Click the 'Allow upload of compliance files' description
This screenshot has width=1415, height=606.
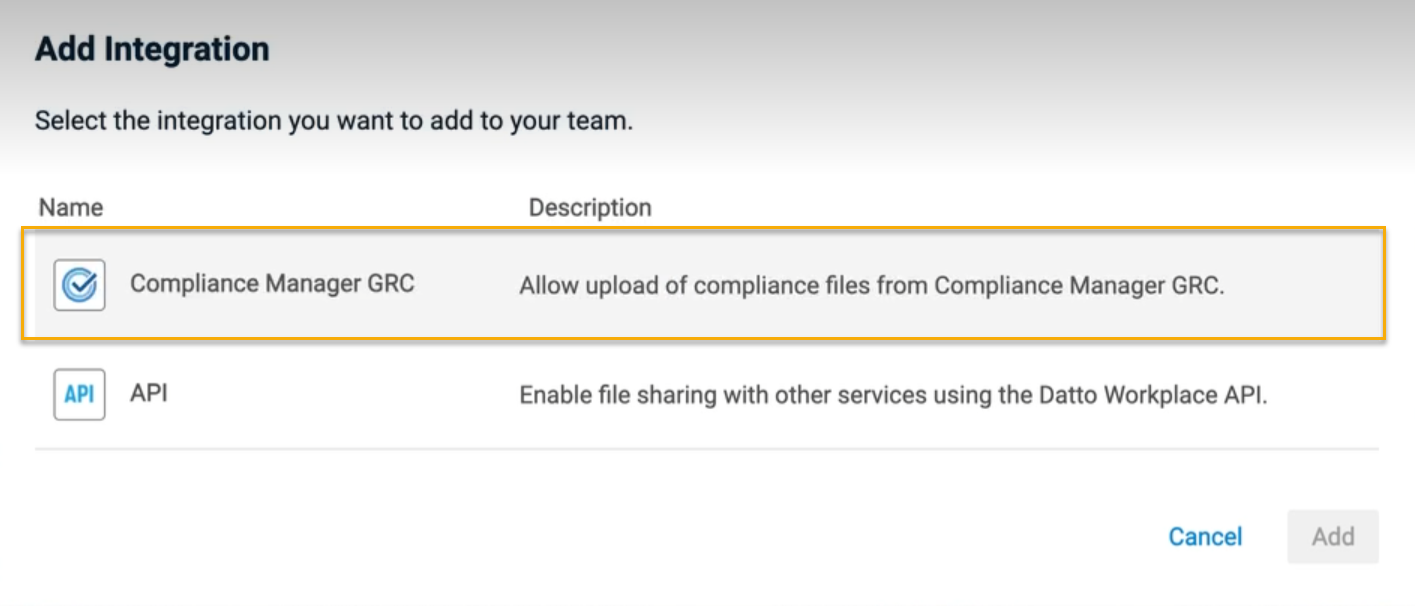click(871, 286)
